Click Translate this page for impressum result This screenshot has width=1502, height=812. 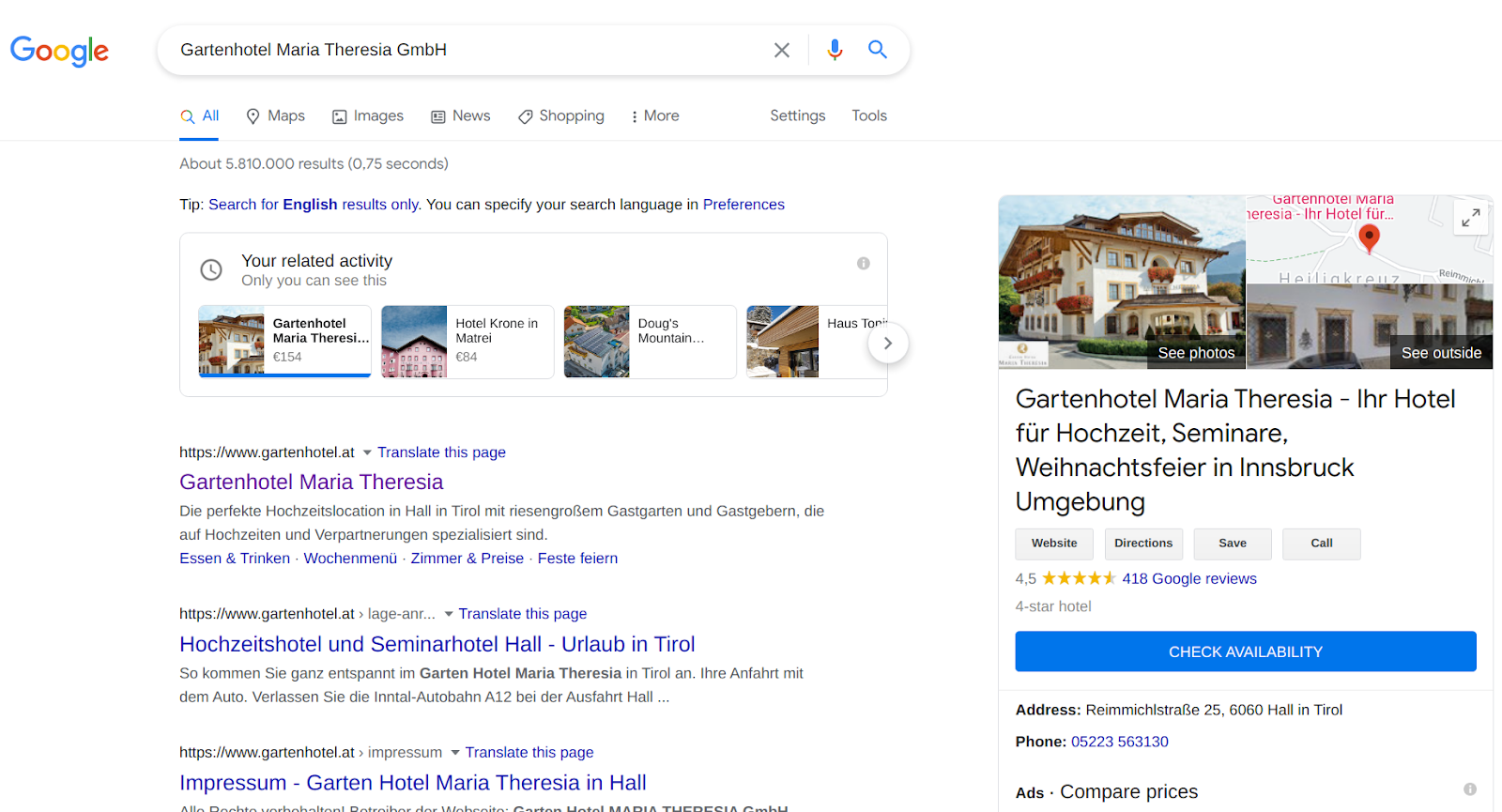[529, 753]
